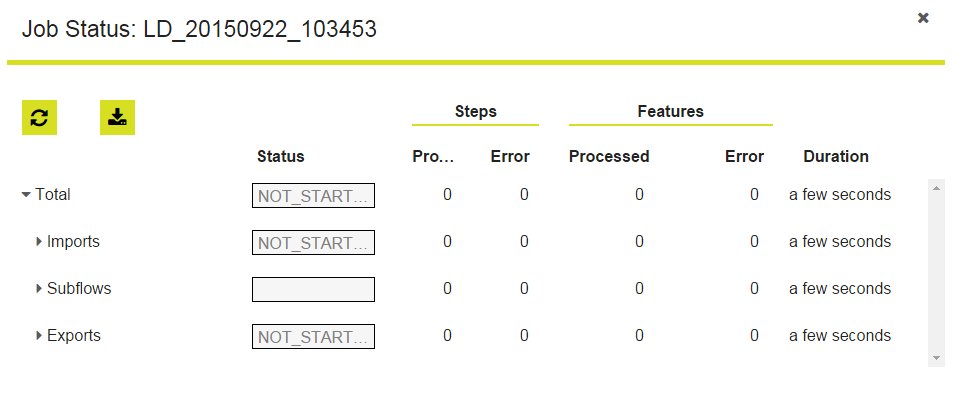
Task: Close the Job Status dialog
Action: [x=923, y=18]
